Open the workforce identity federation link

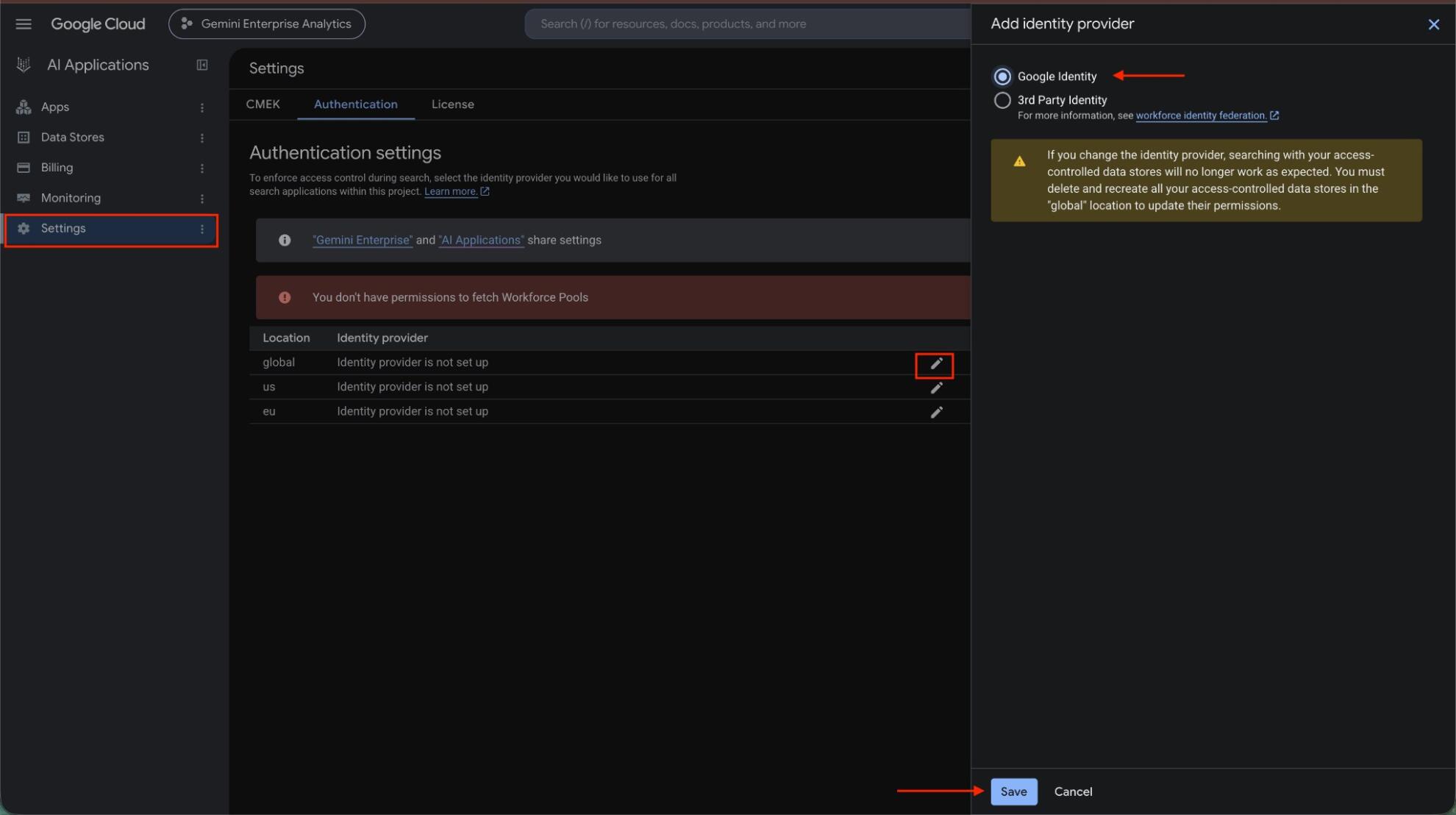(x=1201, y=115)
